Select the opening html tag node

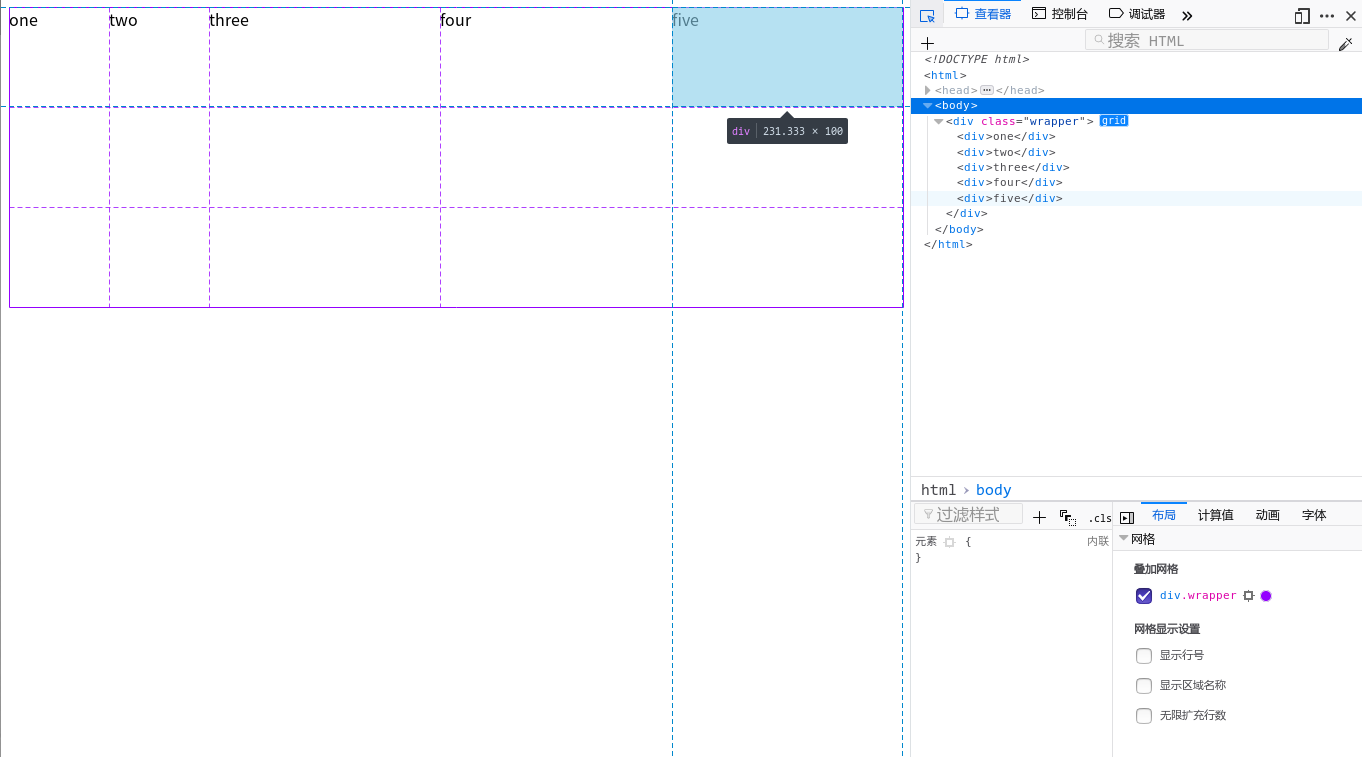(x=945, y=75)
